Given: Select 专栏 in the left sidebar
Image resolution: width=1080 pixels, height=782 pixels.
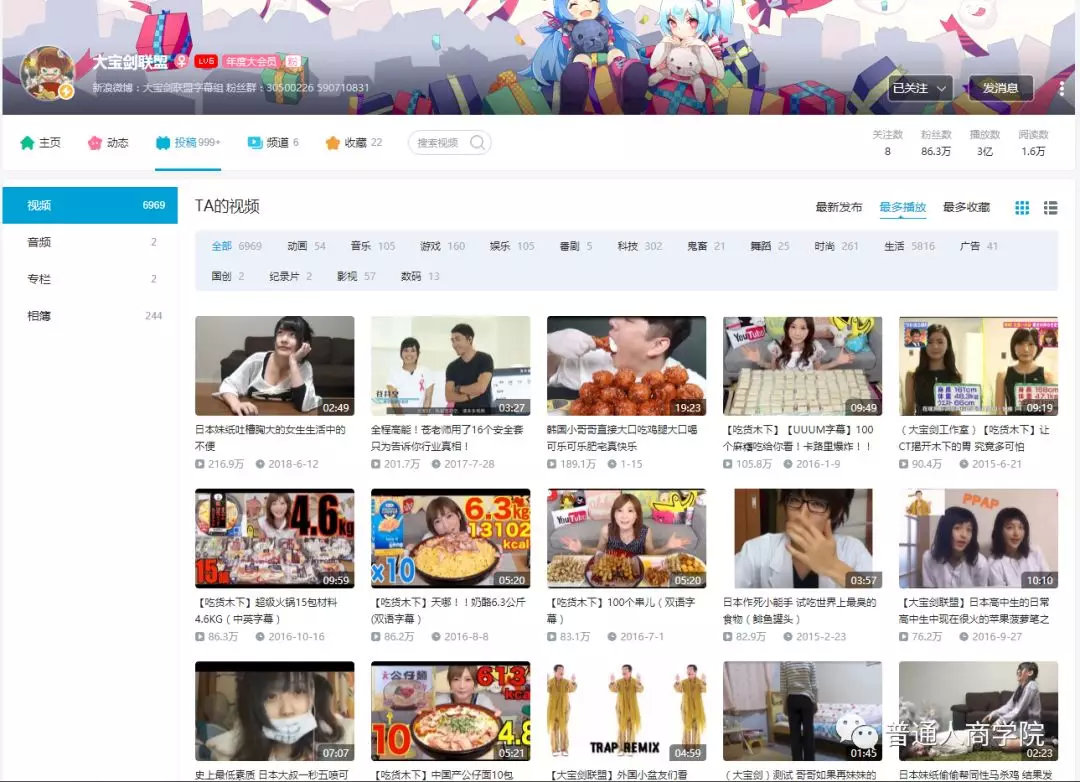Looking at the screenshot, I should click(90, 279).
